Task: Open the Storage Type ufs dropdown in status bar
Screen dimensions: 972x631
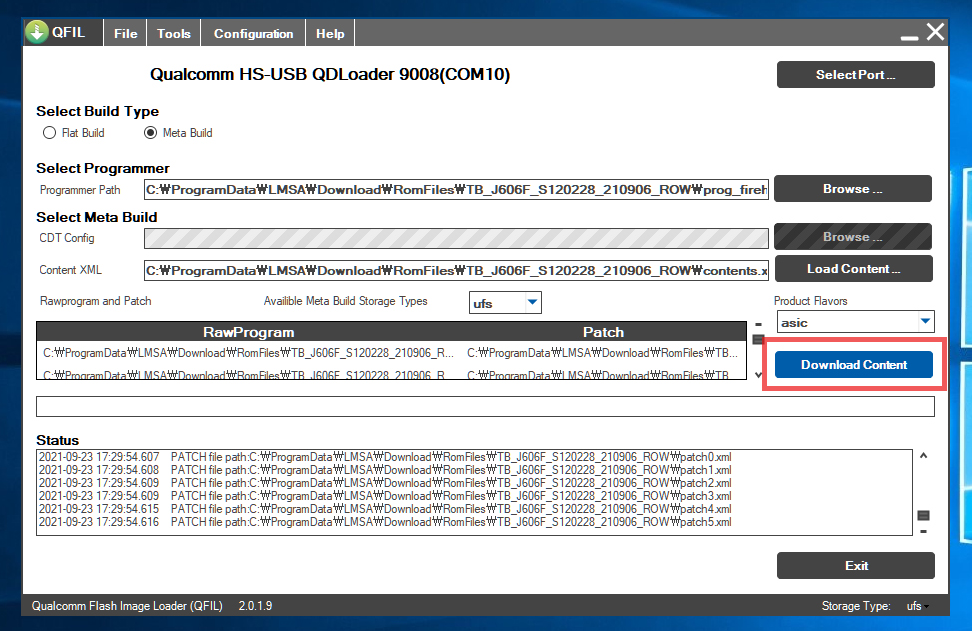Action: pos(917,606)
